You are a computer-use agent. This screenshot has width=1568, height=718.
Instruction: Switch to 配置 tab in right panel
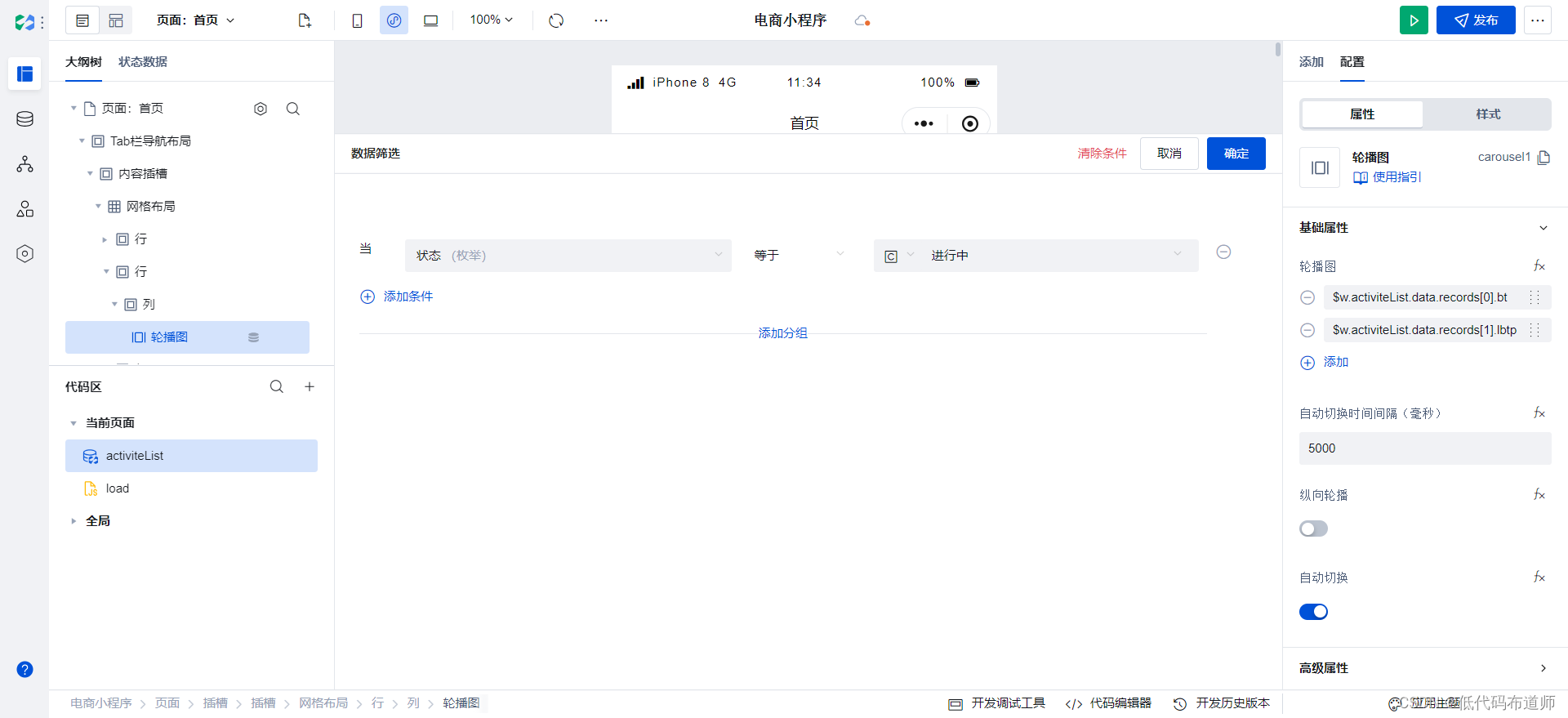tap(1352, 62)
